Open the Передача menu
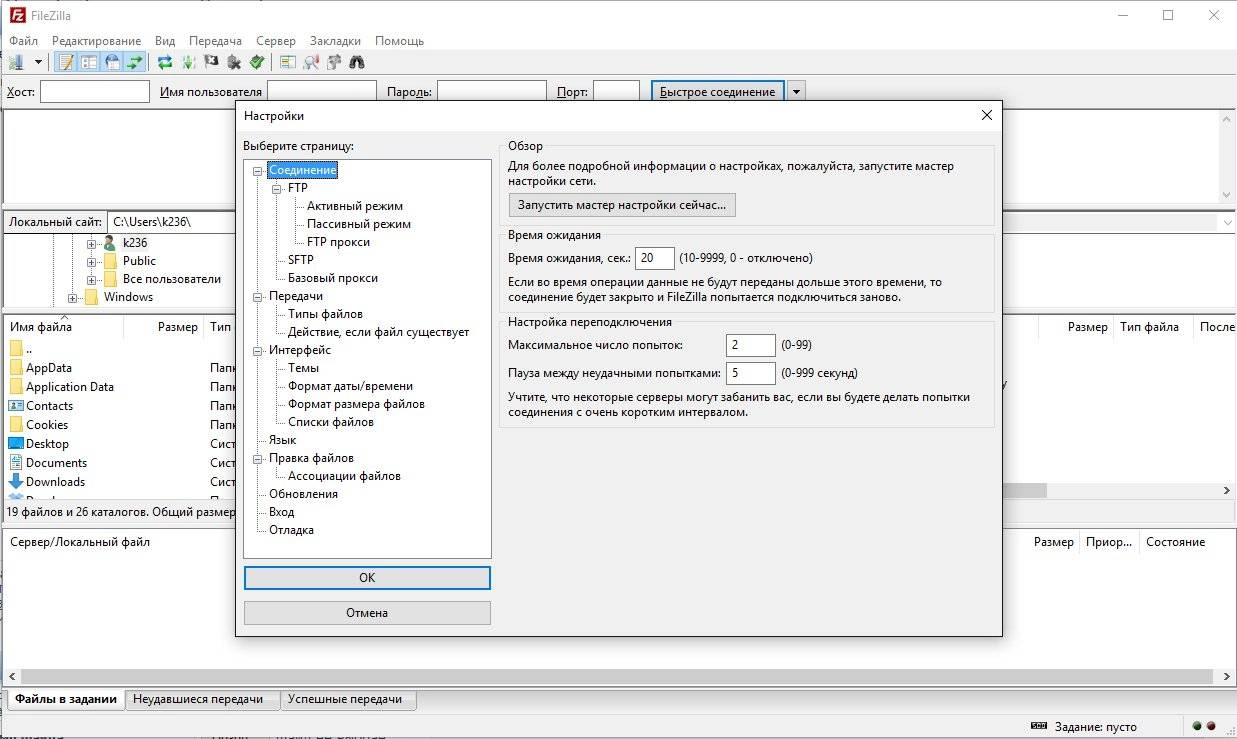 [x=215, y=41]
